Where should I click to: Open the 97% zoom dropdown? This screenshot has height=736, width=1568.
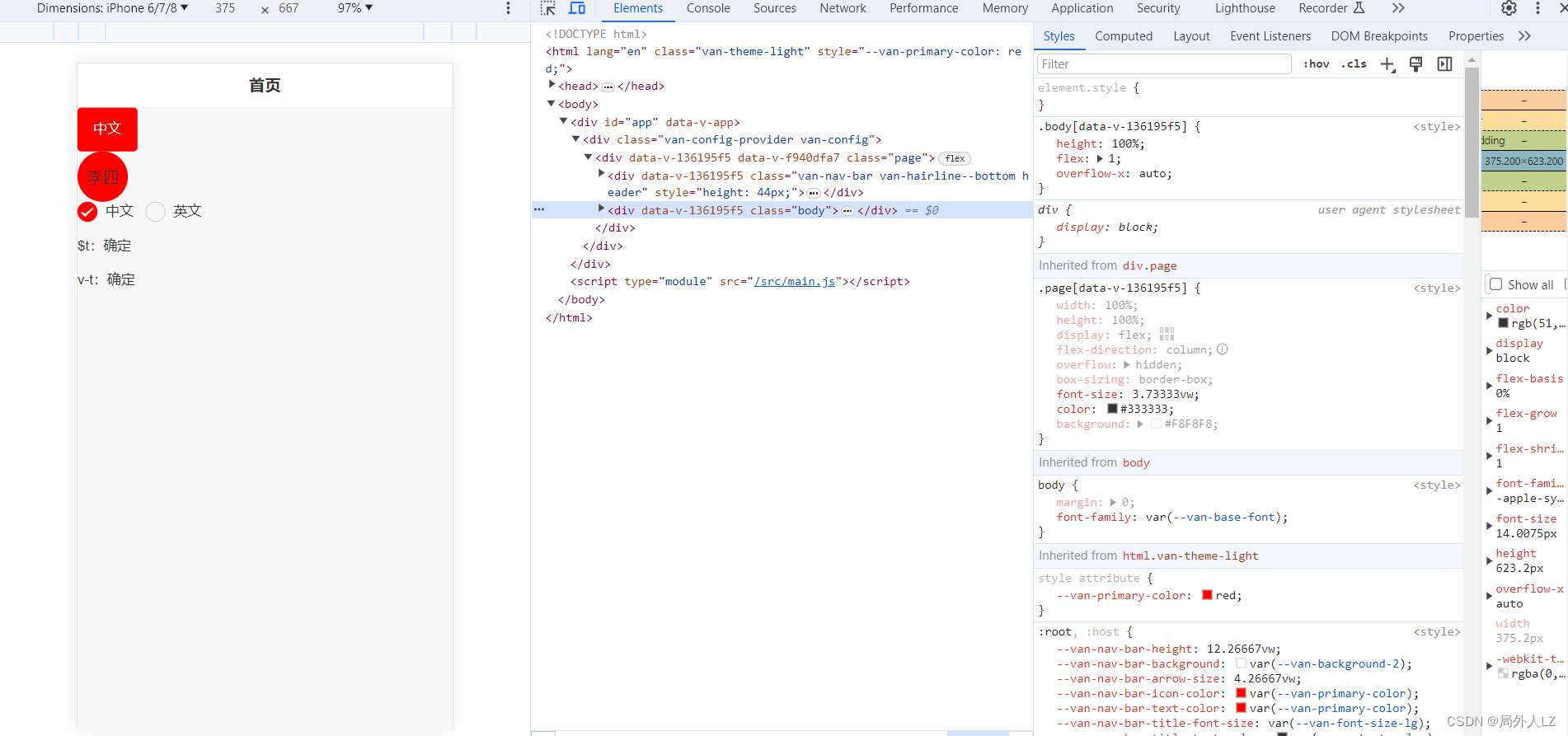tap(355, 8)
